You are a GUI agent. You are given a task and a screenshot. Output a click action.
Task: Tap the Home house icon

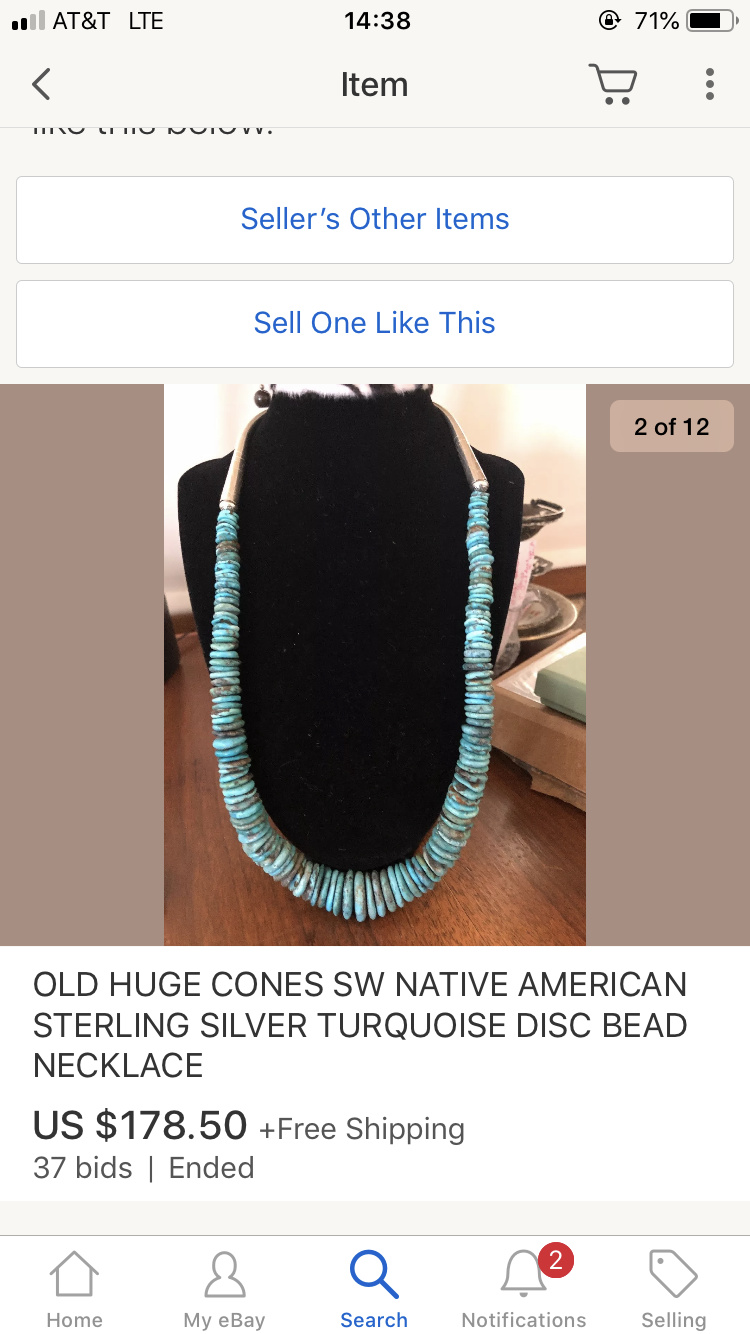point(74,1274)
